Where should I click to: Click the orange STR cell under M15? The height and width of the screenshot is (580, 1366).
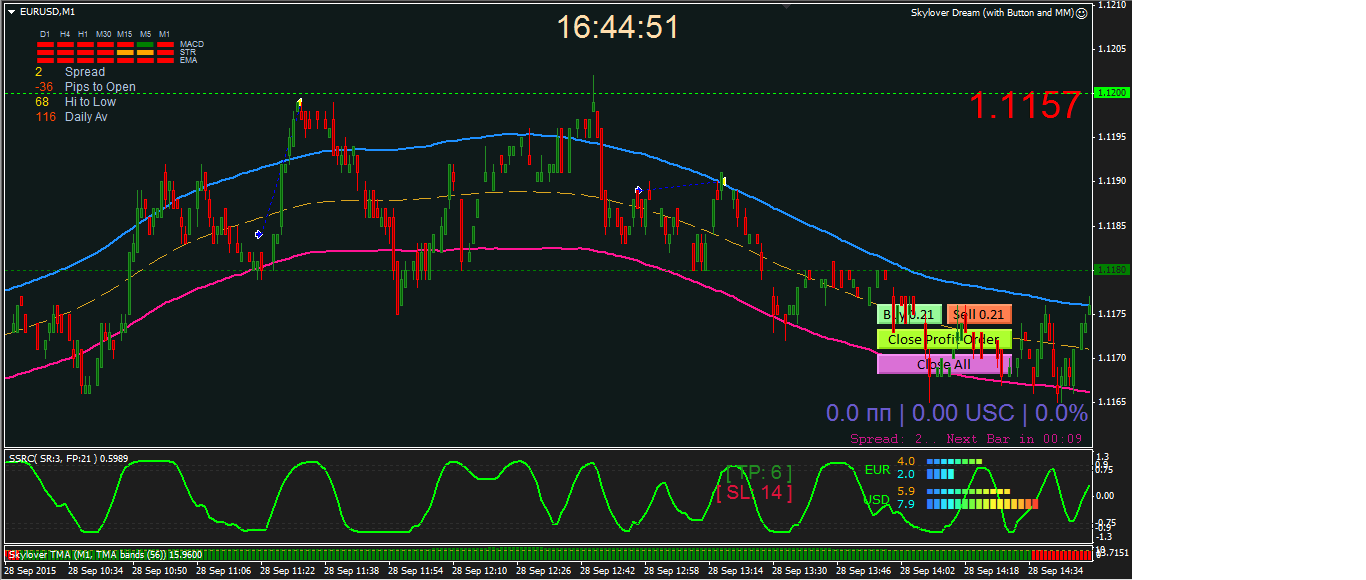[x=125, y=52]
